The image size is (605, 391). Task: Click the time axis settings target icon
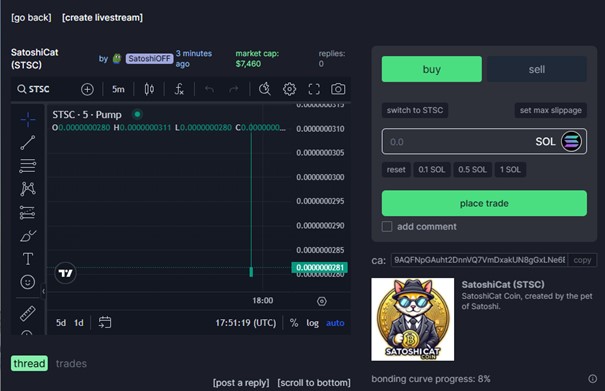[322, 301]
